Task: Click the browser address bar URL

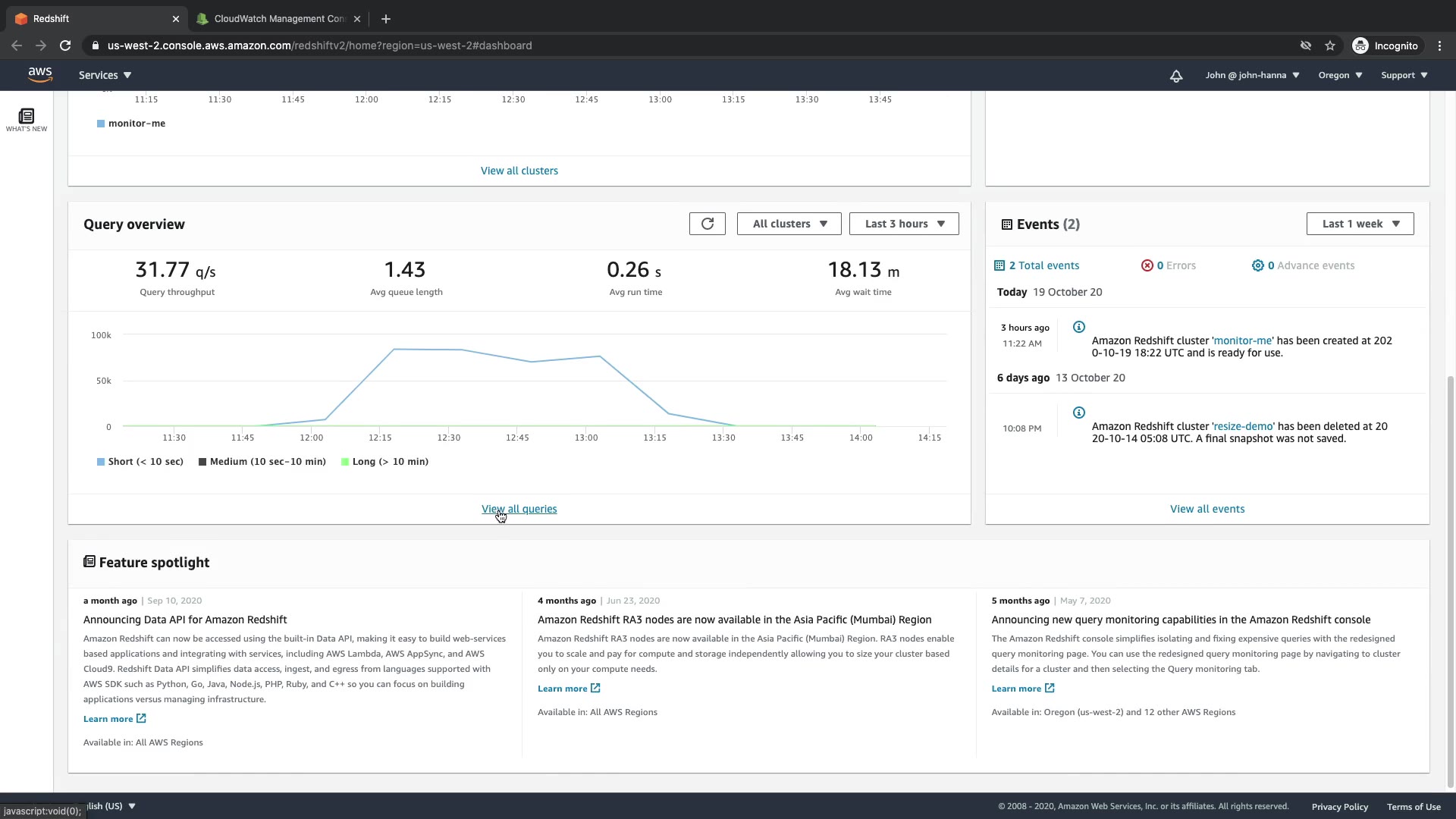Action: click(318, 45)
